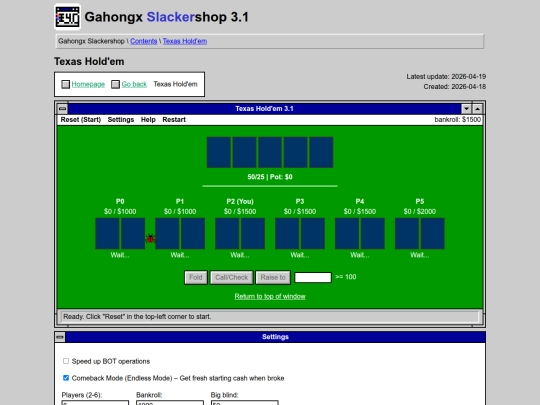Click the 'Latest update: 2026-04-19' text
The width and height of the screenshot is (540, 405).
[x=446, y=76]
